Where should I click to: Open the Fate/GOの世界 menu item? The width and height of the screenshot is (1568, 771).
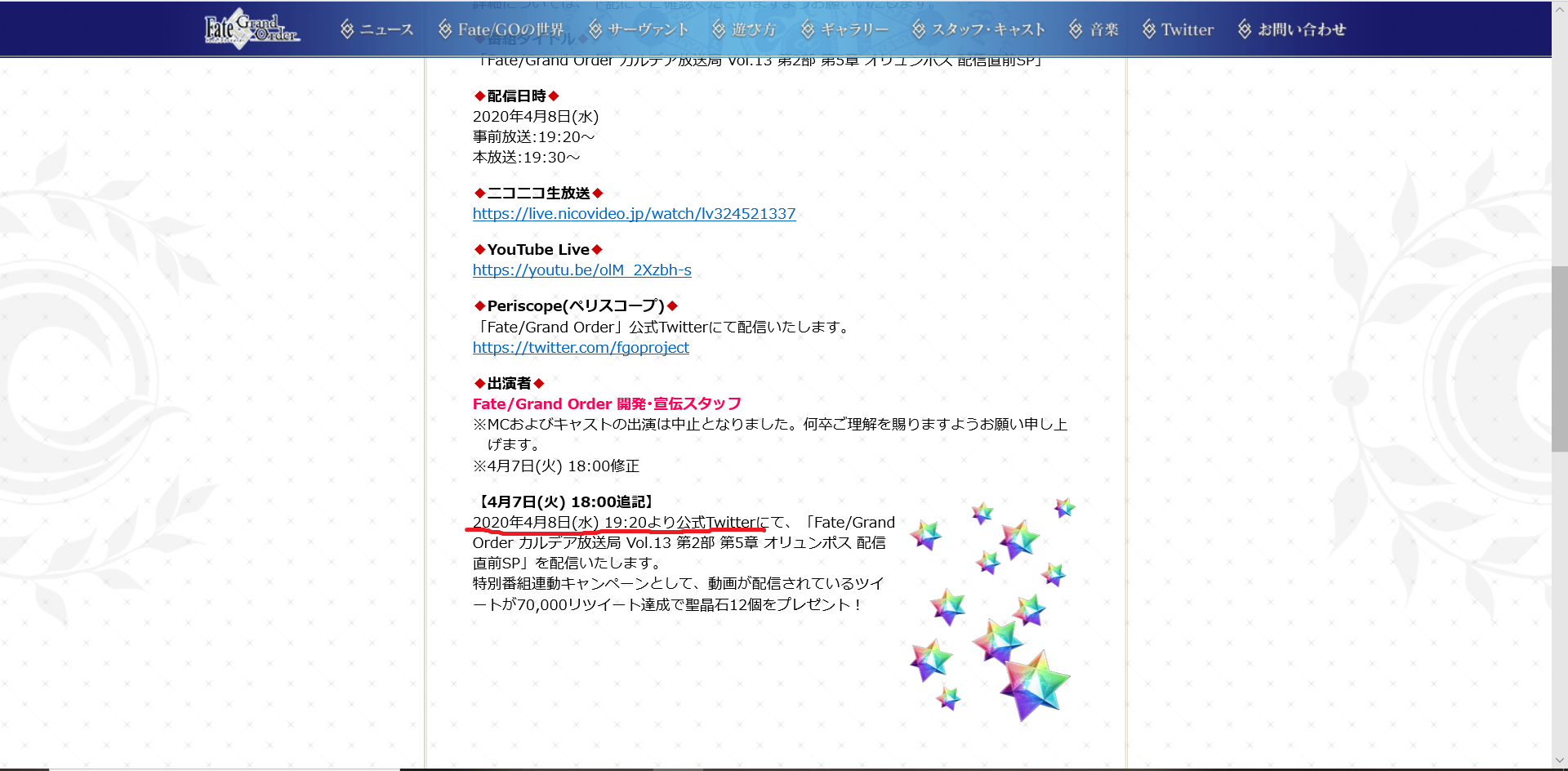click(510, 29)
